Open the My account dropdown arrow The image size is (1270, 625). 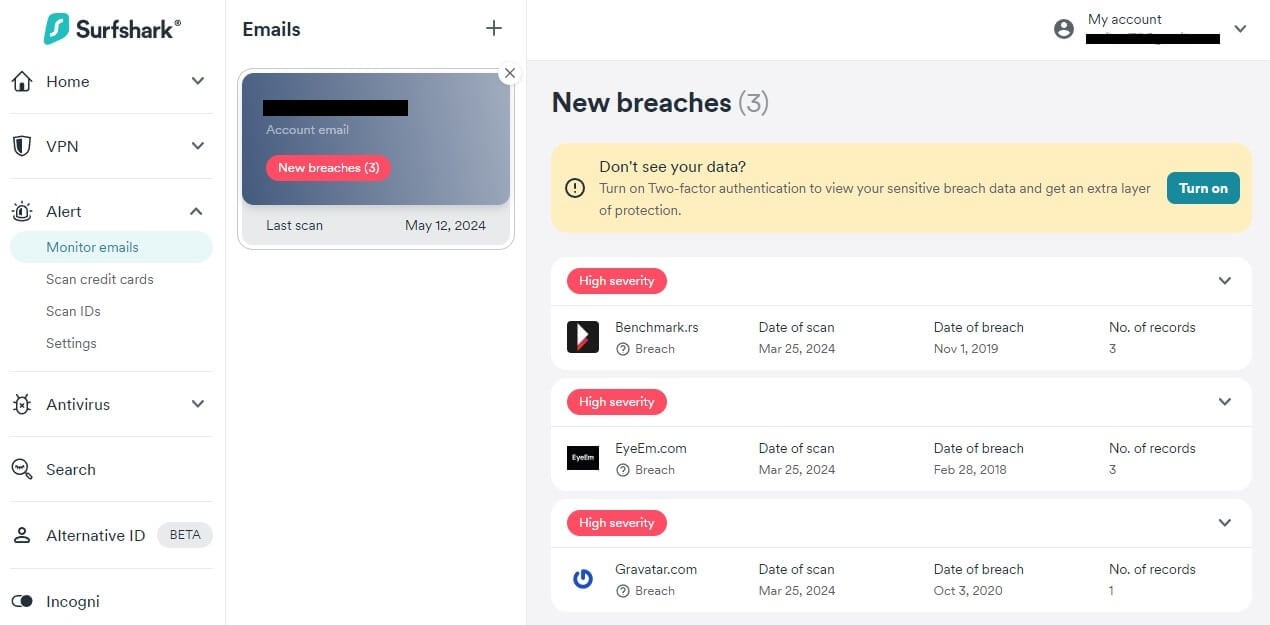coord(1241,29)
